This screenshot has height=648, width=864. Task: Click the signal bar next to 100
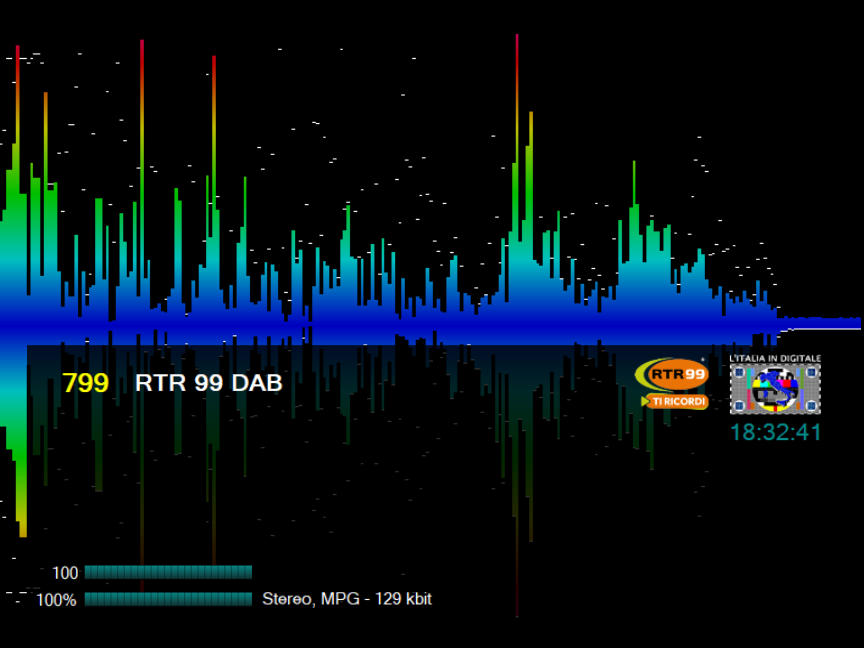pos(168,572)
